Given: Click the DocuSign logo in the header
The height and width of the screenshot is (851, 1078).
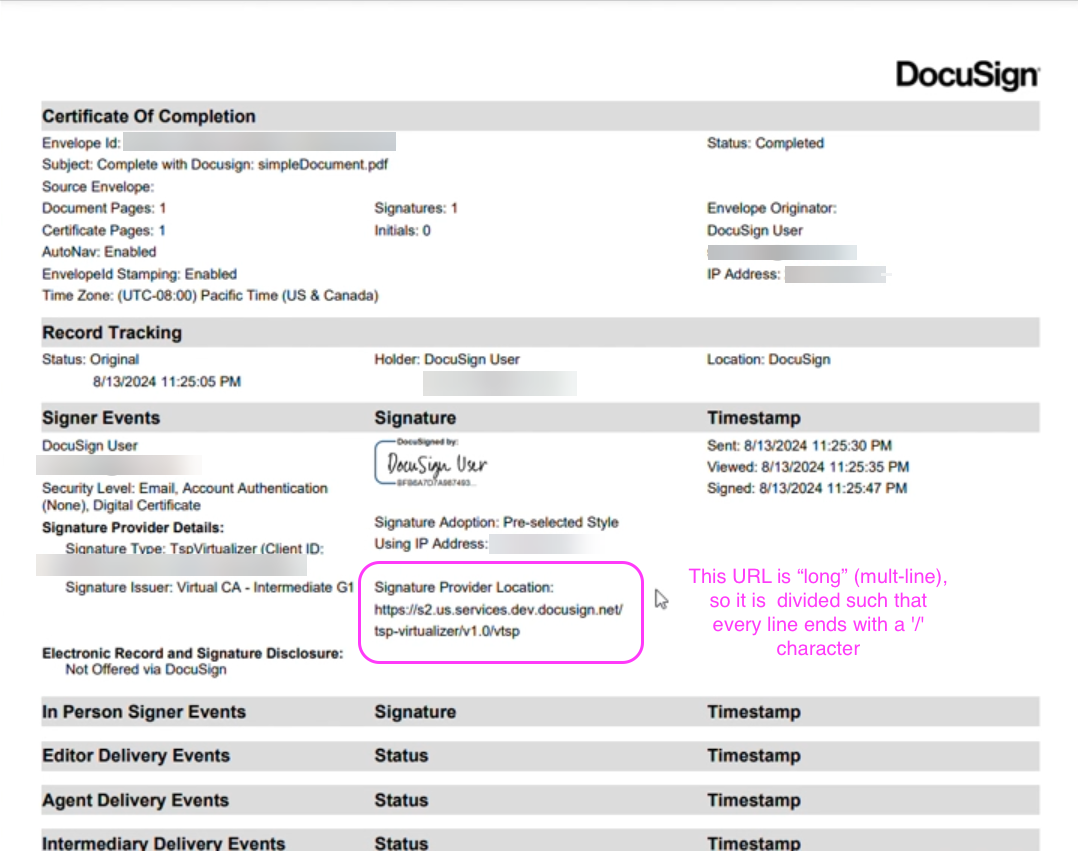Looking at the screenshot, I should coord(967,75).
